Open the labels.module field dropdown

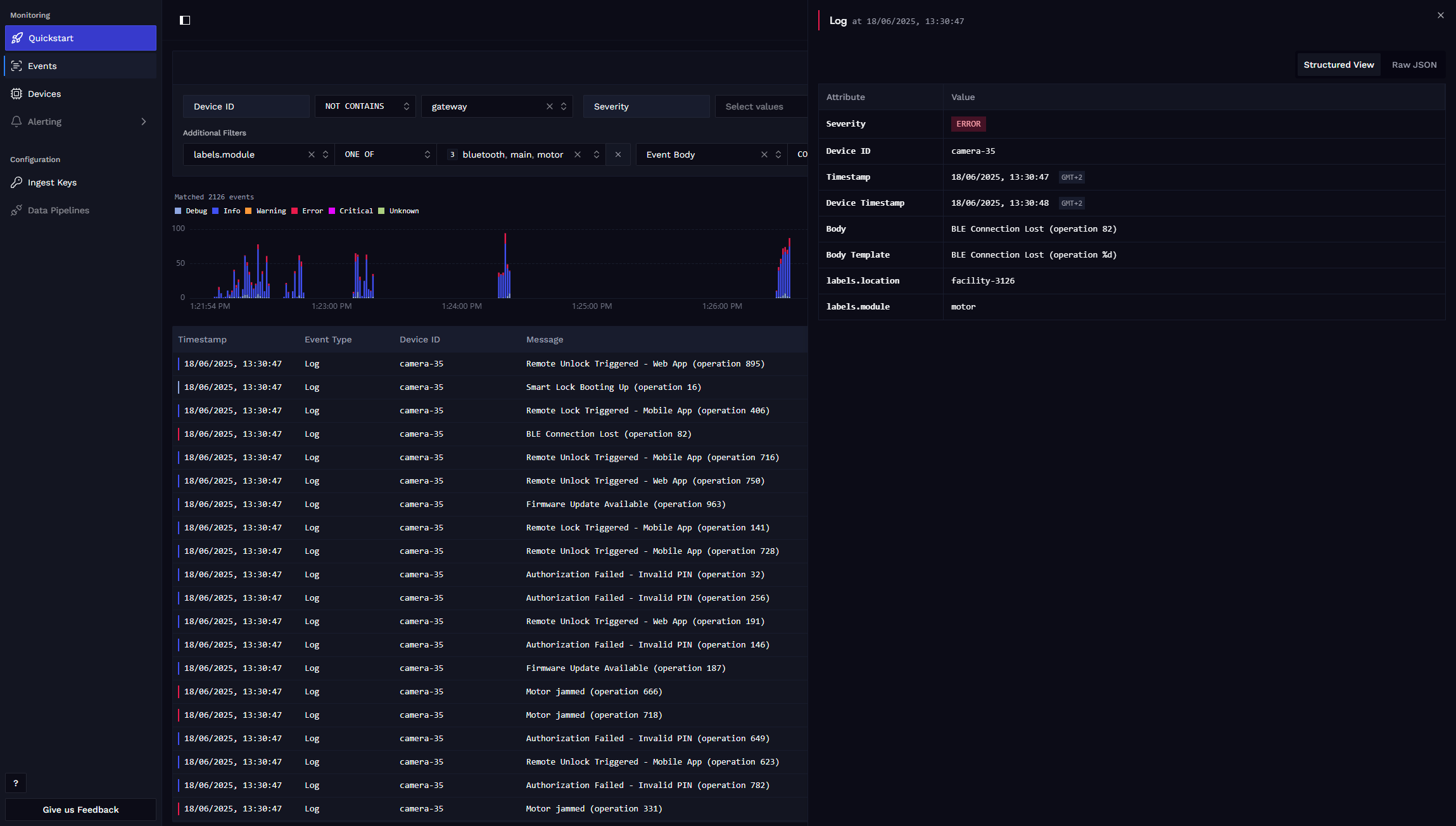326,154
